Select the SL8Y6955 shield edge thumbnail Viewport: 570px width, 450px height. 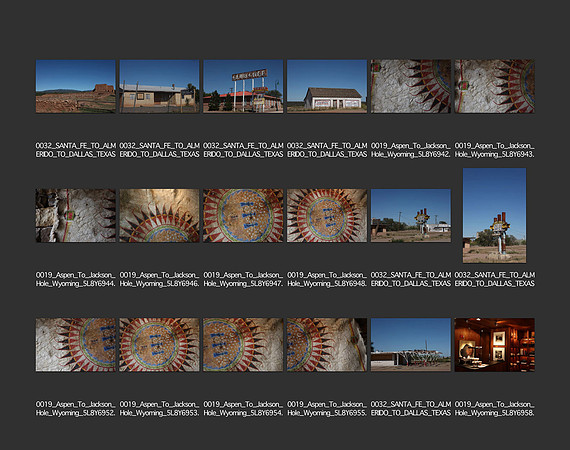327,345
